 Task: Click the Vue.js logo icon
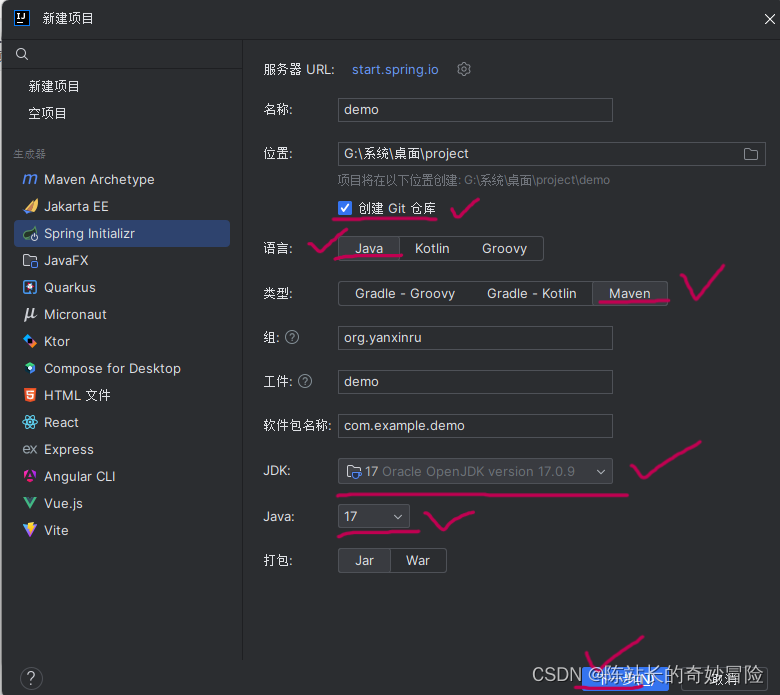point(30,503)
